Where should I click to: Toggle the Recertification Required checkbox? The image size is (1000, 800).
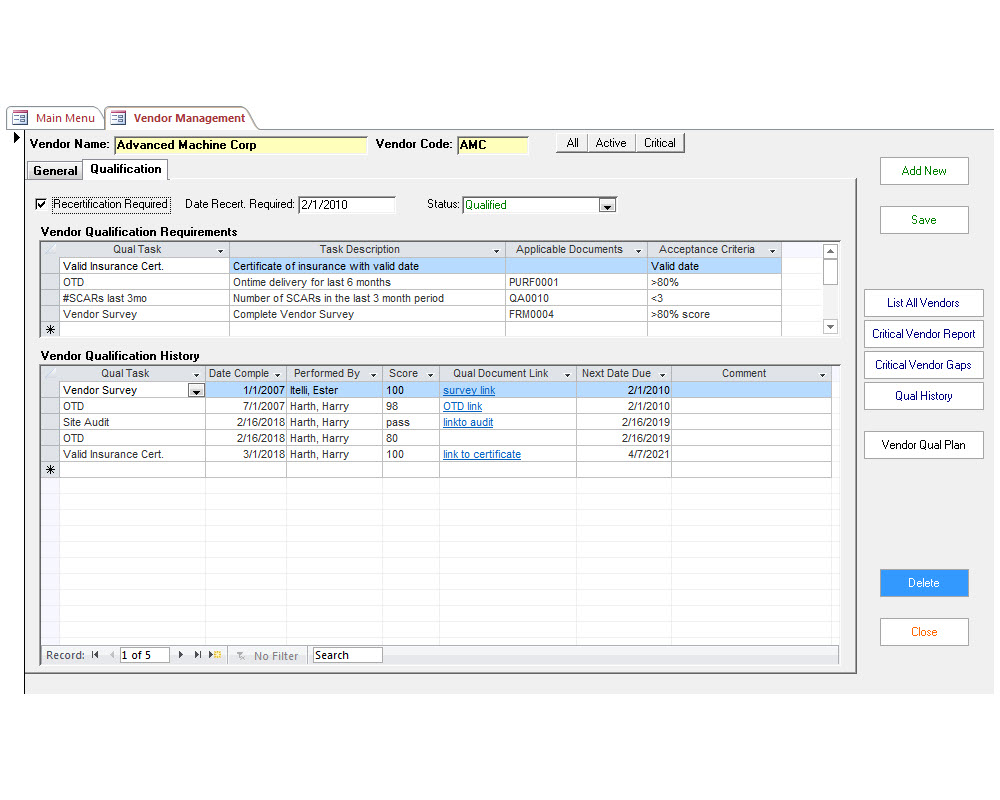pos(41,204)
